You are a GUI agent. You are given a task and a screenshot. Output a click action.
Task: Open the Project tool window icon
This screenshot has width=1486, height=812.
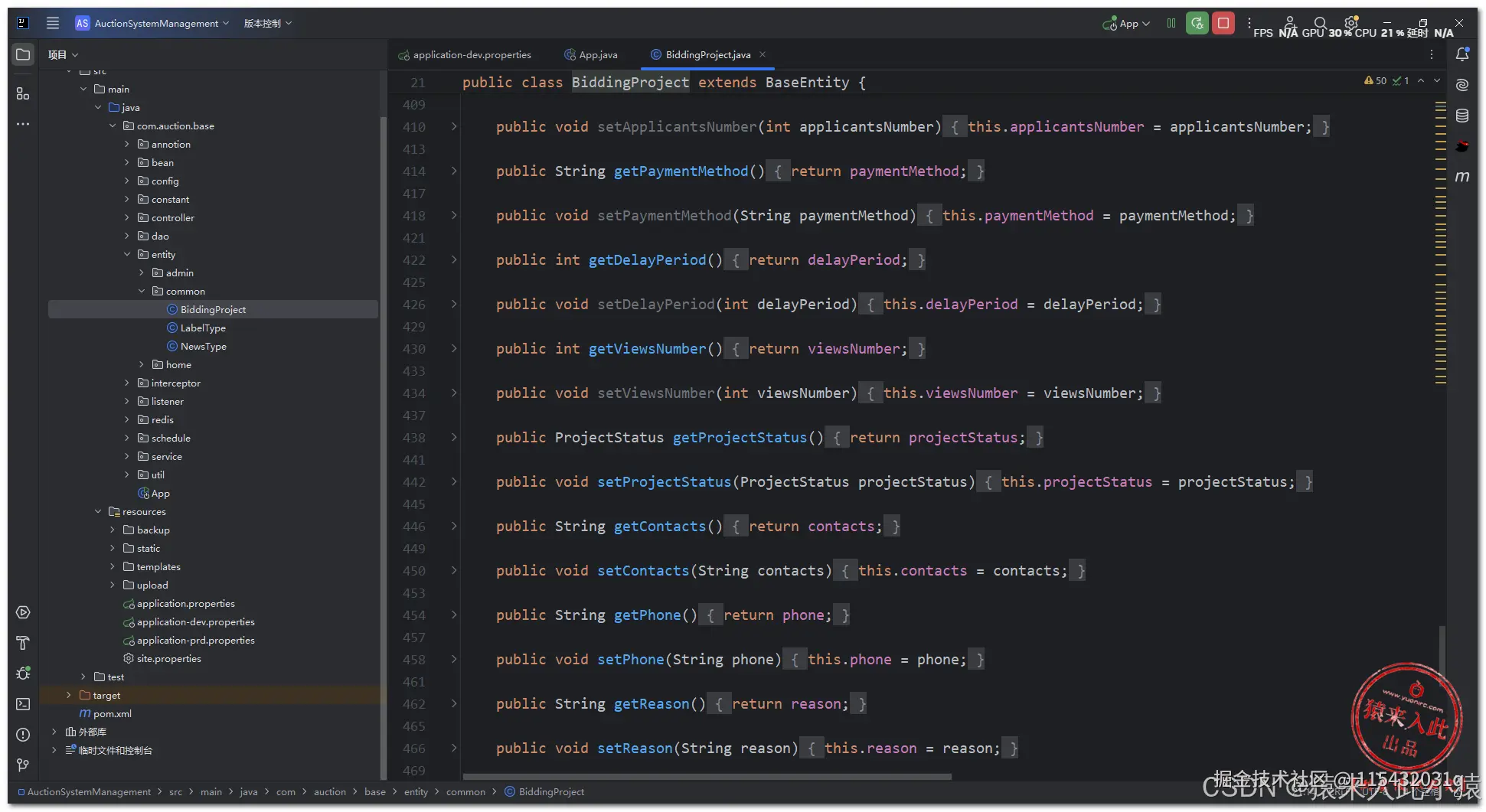tap(23, 54)
